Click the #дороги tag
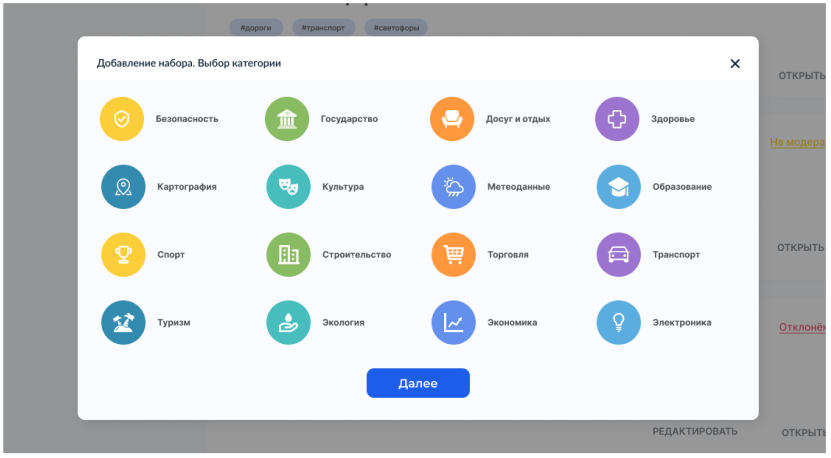 pyautogui.click(x=257, y=28)
